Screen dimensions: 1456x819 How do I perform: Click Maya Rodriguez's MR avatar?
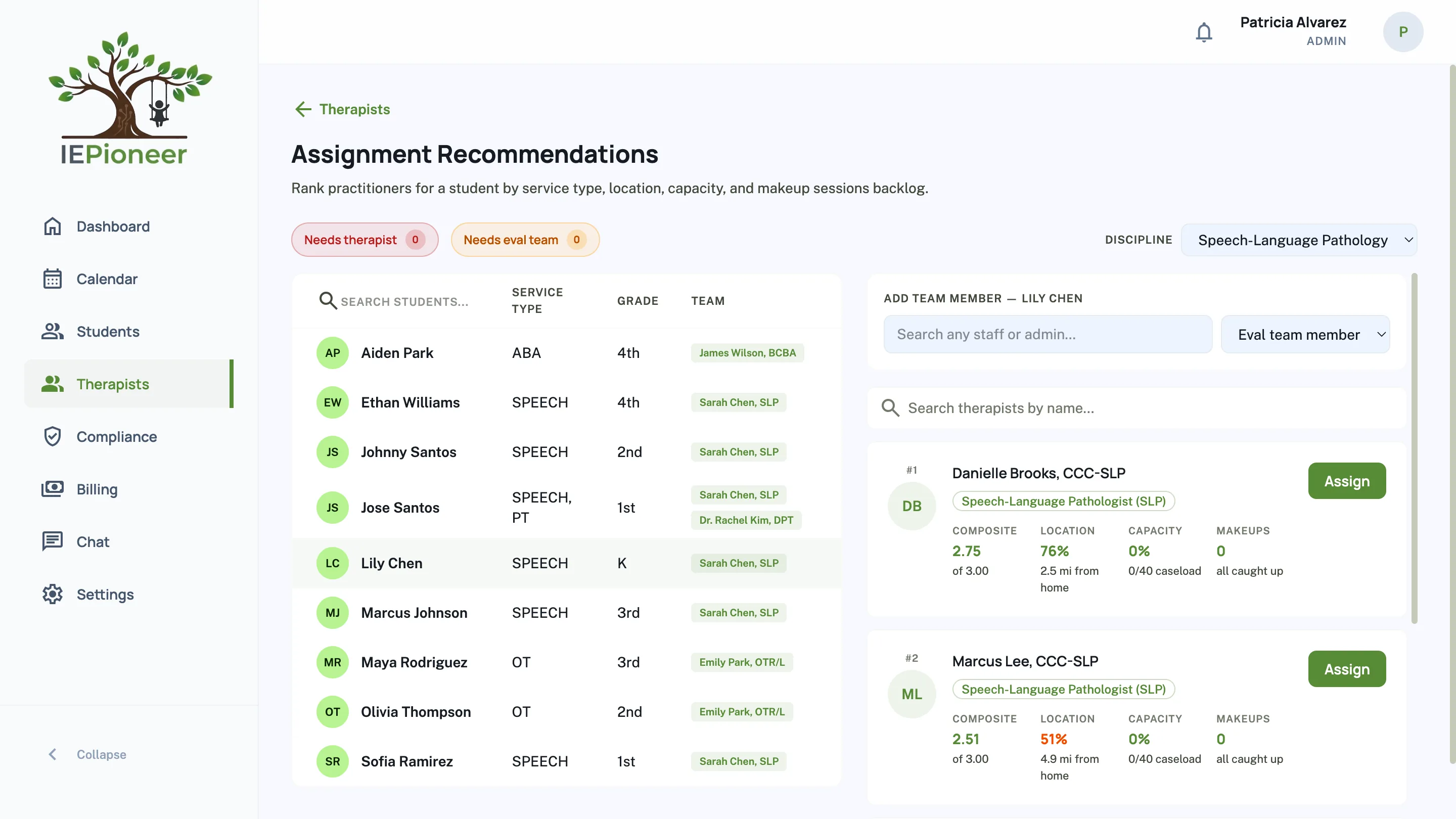[332, 662]
